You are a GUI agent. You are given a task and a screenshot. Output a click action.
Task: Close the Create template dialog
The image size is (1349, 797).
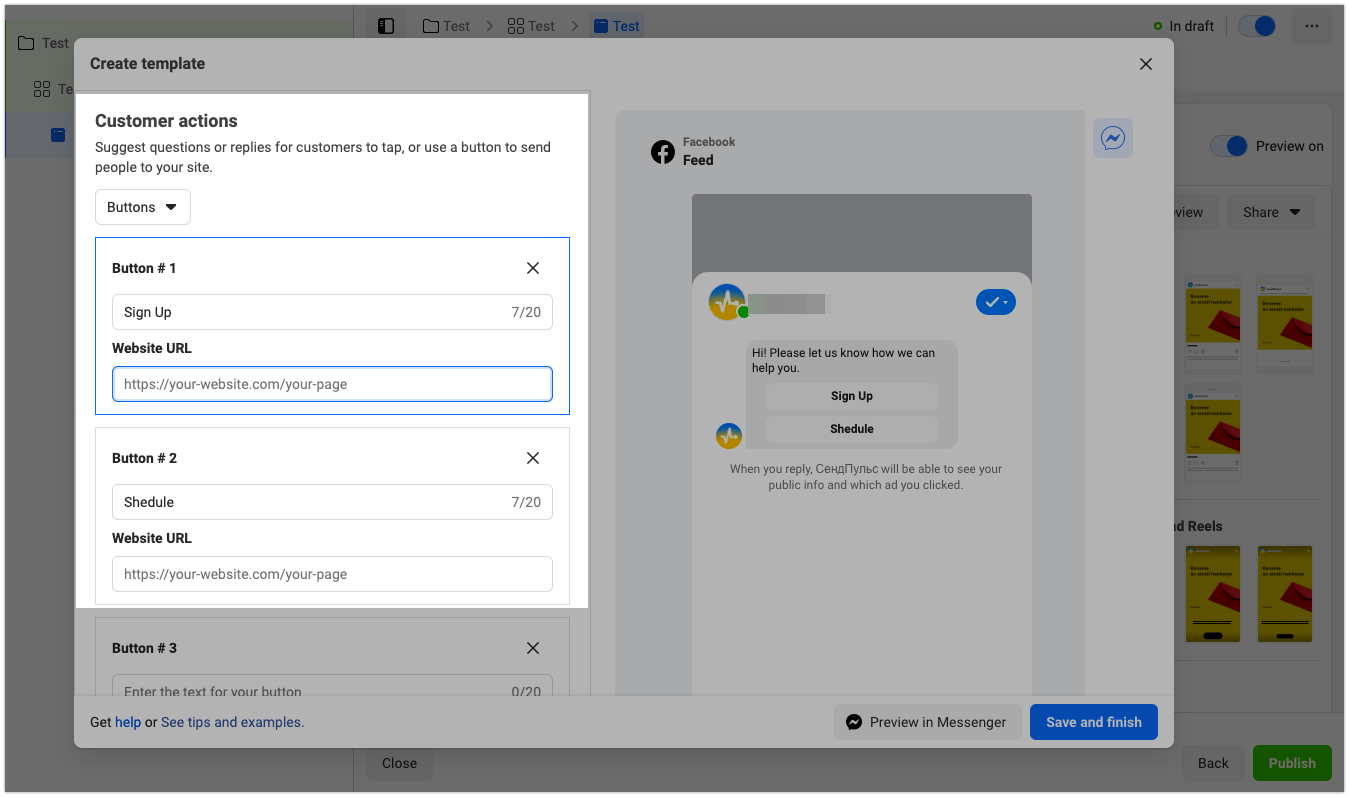(x=1145, y=64)
